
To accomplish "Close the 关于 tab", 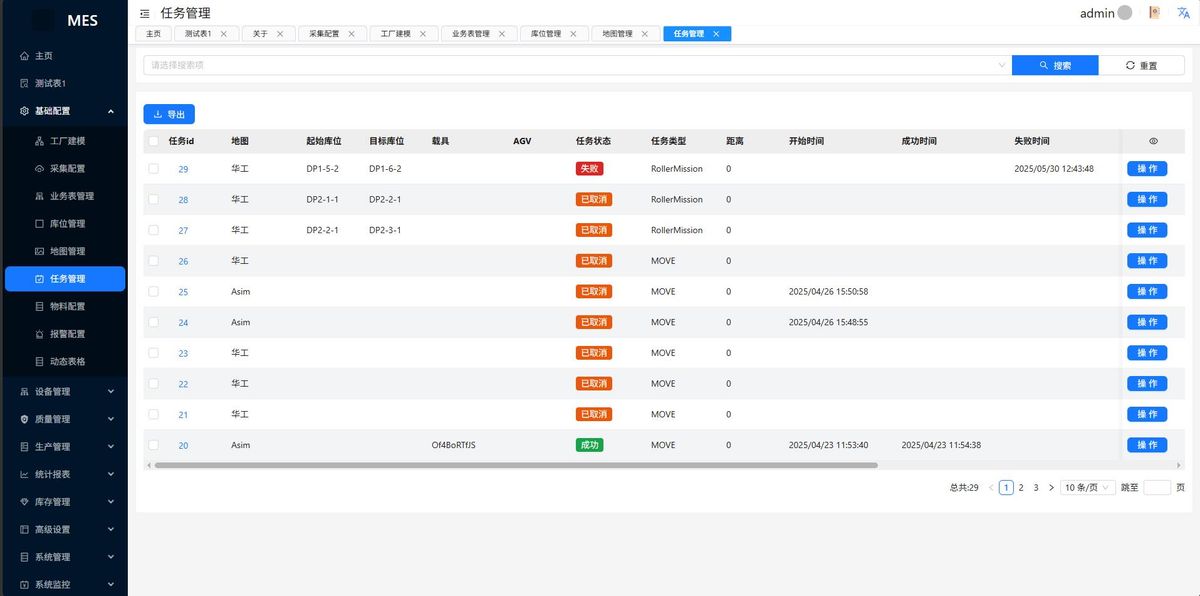I will coord(280,33).
